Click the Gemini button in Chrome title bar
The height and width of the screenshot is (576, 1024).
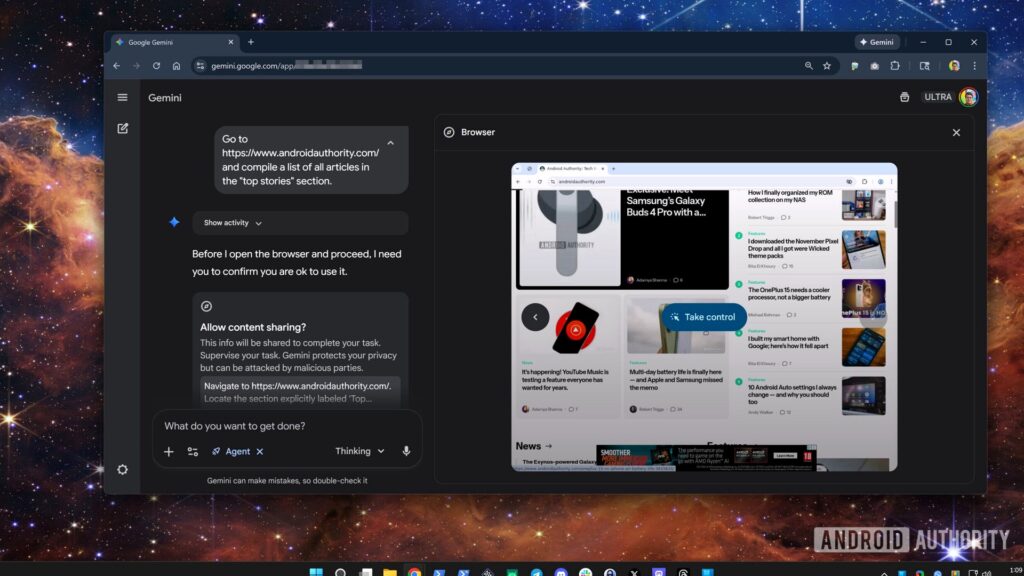[x=877, y=42]
